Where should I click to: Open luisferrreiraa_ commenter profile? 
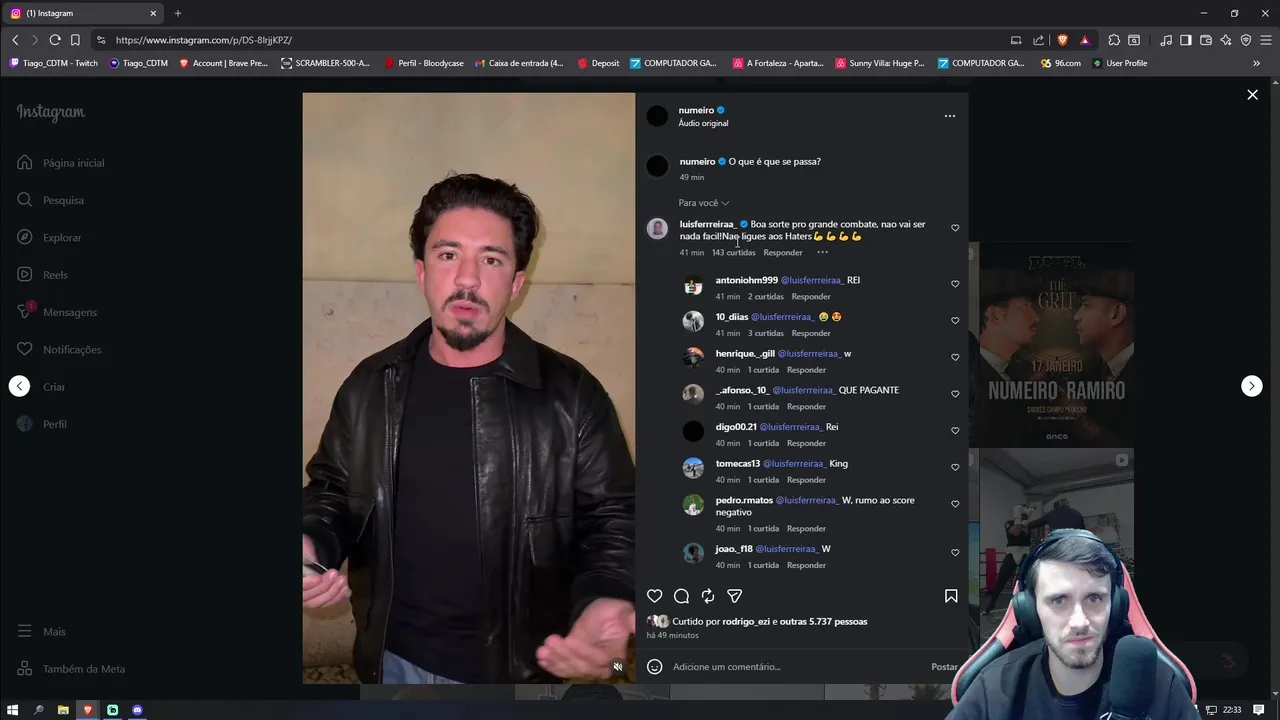tap(707, 224)
